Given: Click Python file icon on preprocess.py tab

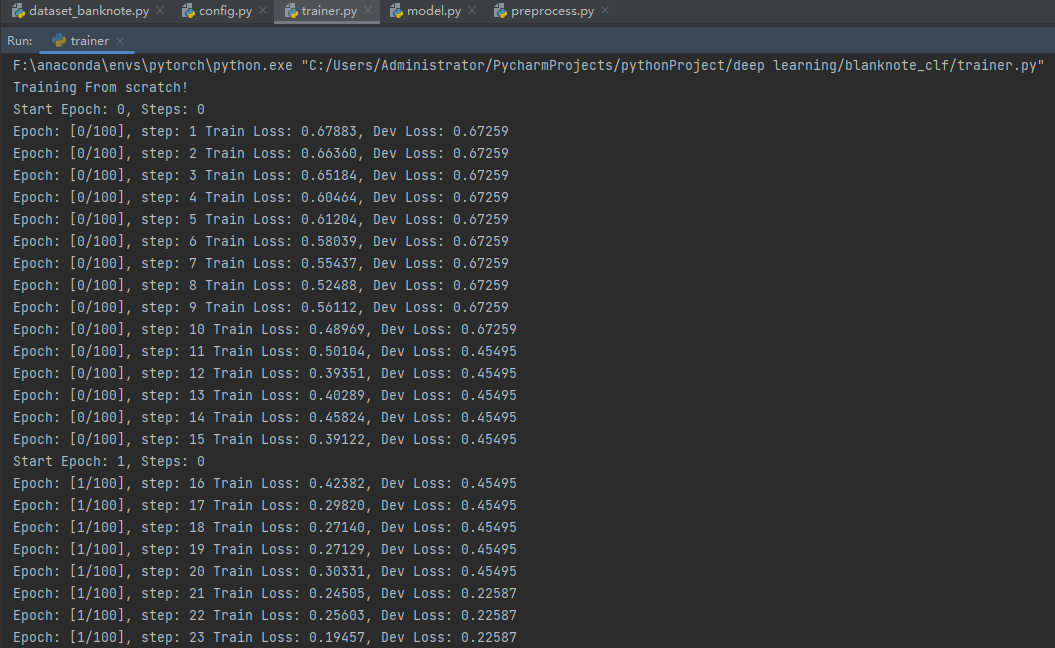Looking at the screenshot, I should click(x=501, y=11).
